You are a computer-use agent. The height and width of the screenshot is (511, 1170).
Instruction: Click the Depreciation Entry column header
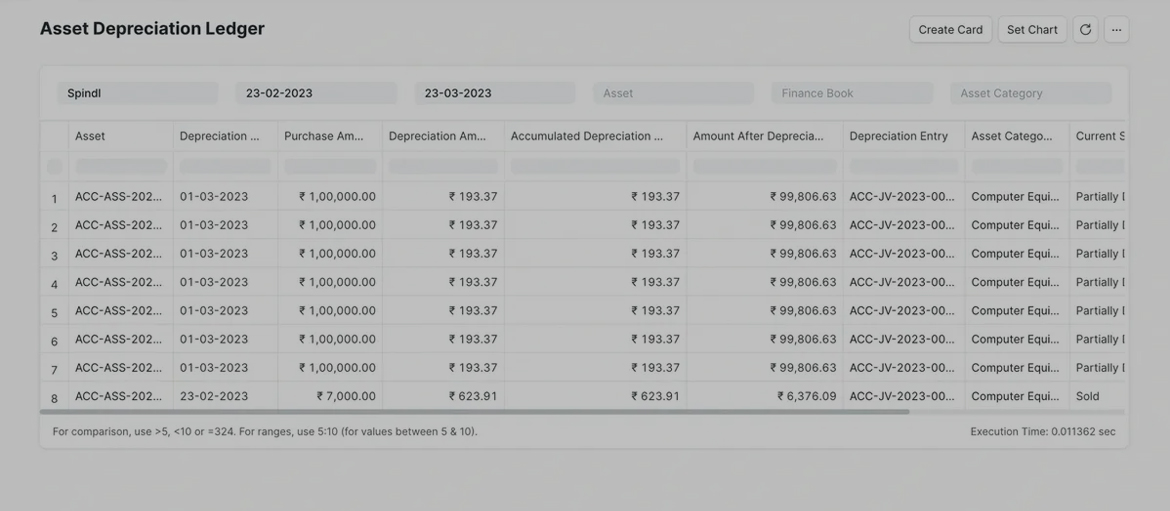[902, 136]
